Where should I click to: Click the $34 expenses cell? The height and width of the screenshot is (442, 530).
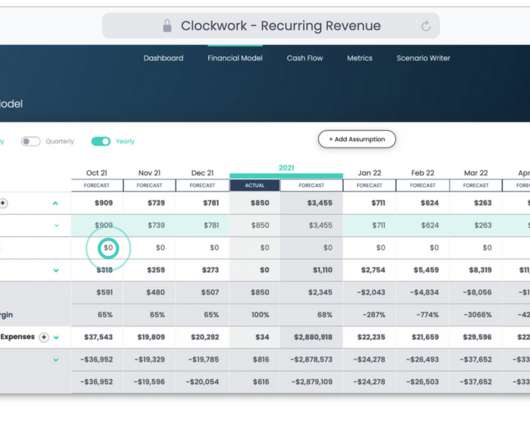pyautogui.click(x=262, y=337)
